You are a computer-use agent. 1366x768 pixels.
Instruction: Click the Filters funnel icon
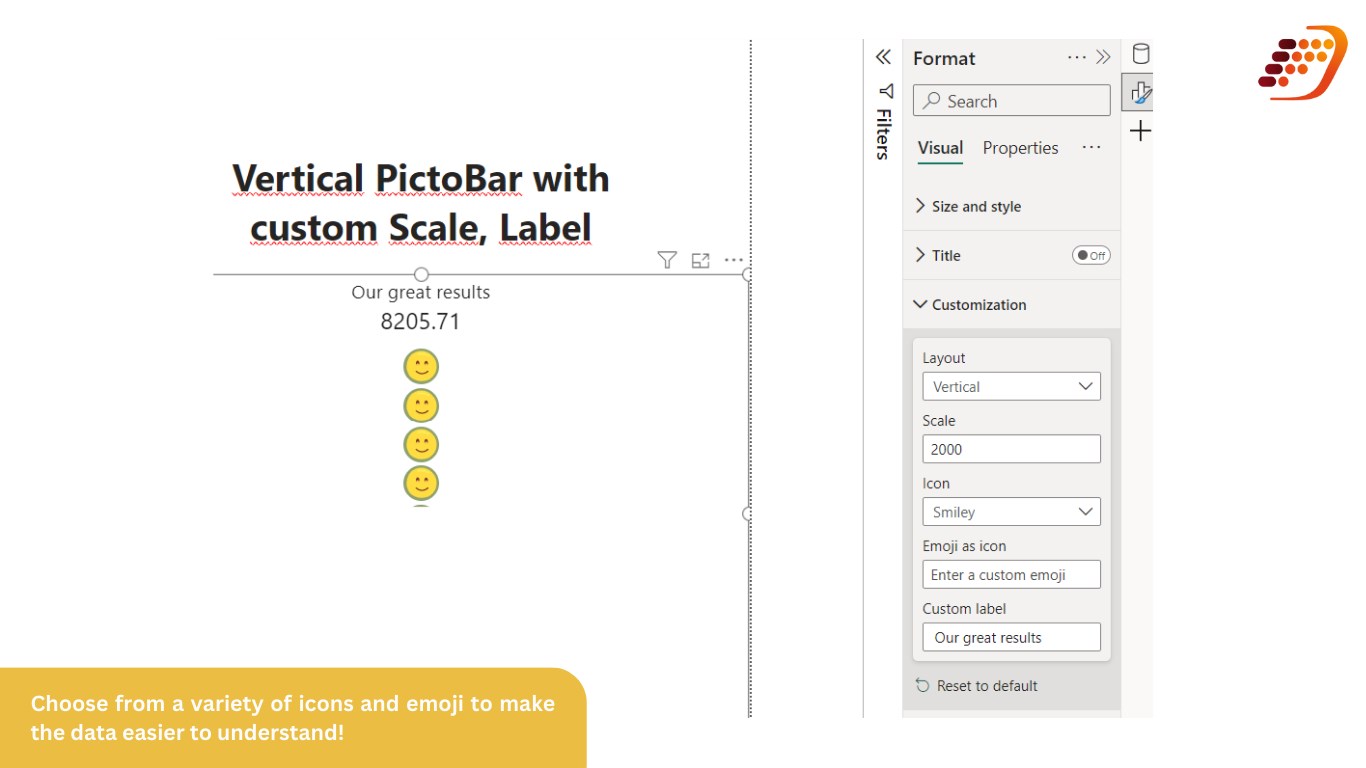click(885, 91)
